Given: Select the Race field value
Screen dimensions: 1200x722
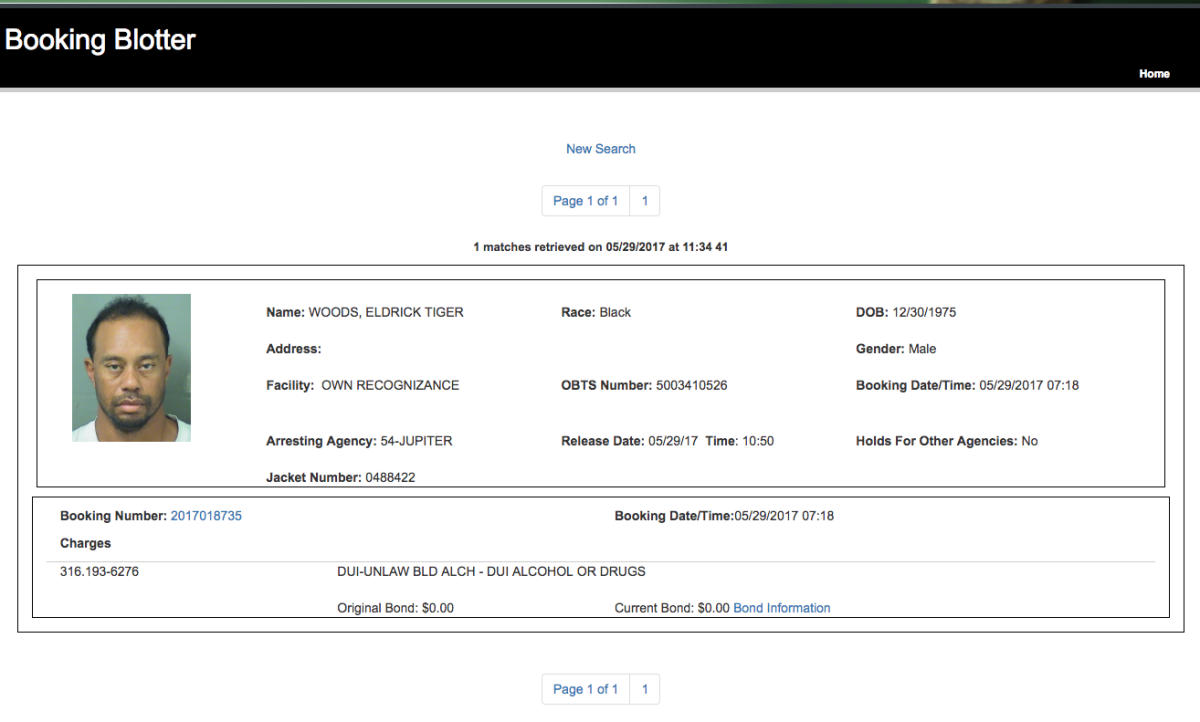Looking at the screenshot, I should [x=615, y=312].
